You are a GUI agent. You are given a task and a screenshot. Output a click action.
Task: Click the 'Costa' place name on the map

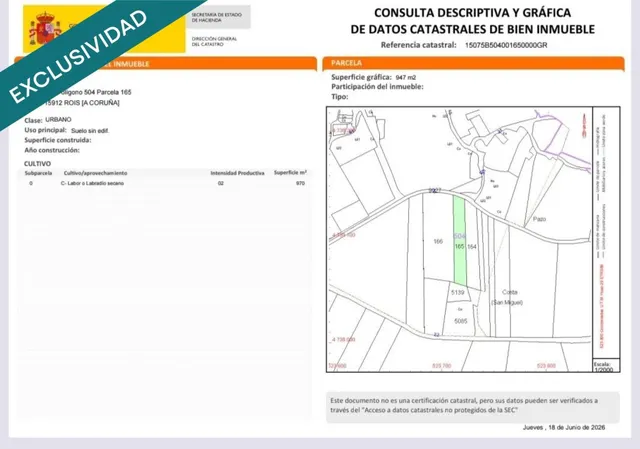point(510,292)
